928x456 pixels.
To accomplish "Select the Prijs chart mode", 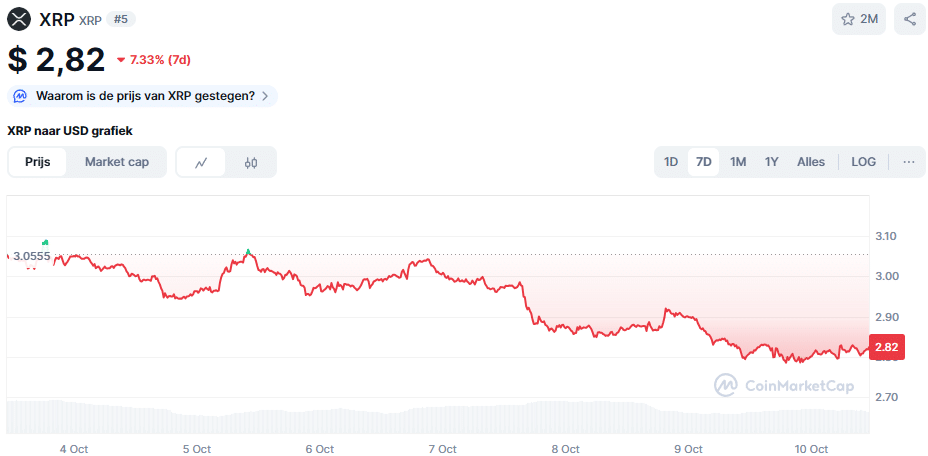I will coord(38,162).
